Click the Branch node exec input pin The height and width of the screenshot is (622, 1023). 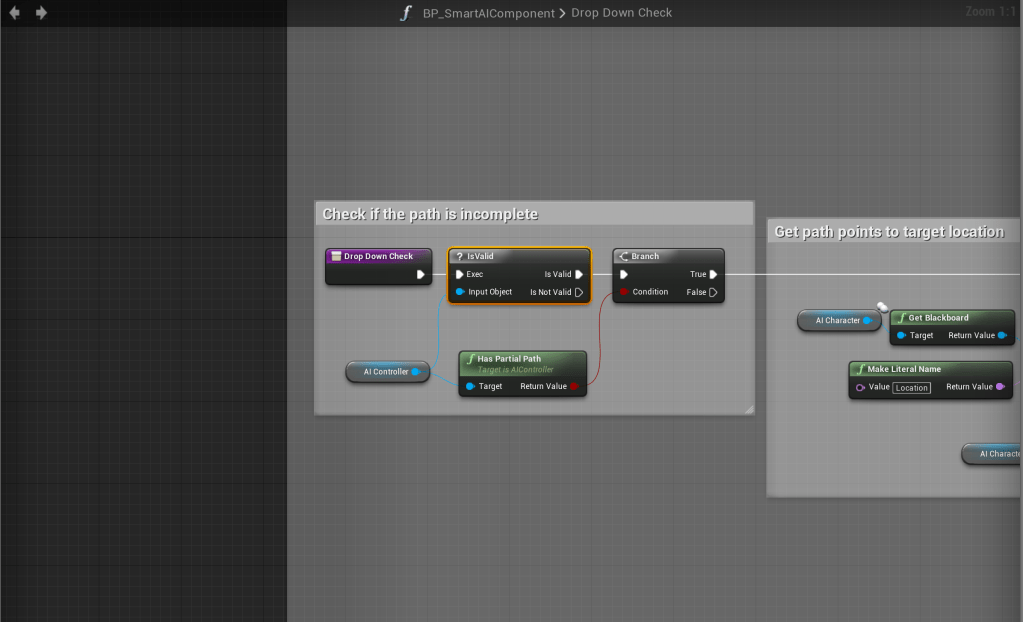pos(624,274)
